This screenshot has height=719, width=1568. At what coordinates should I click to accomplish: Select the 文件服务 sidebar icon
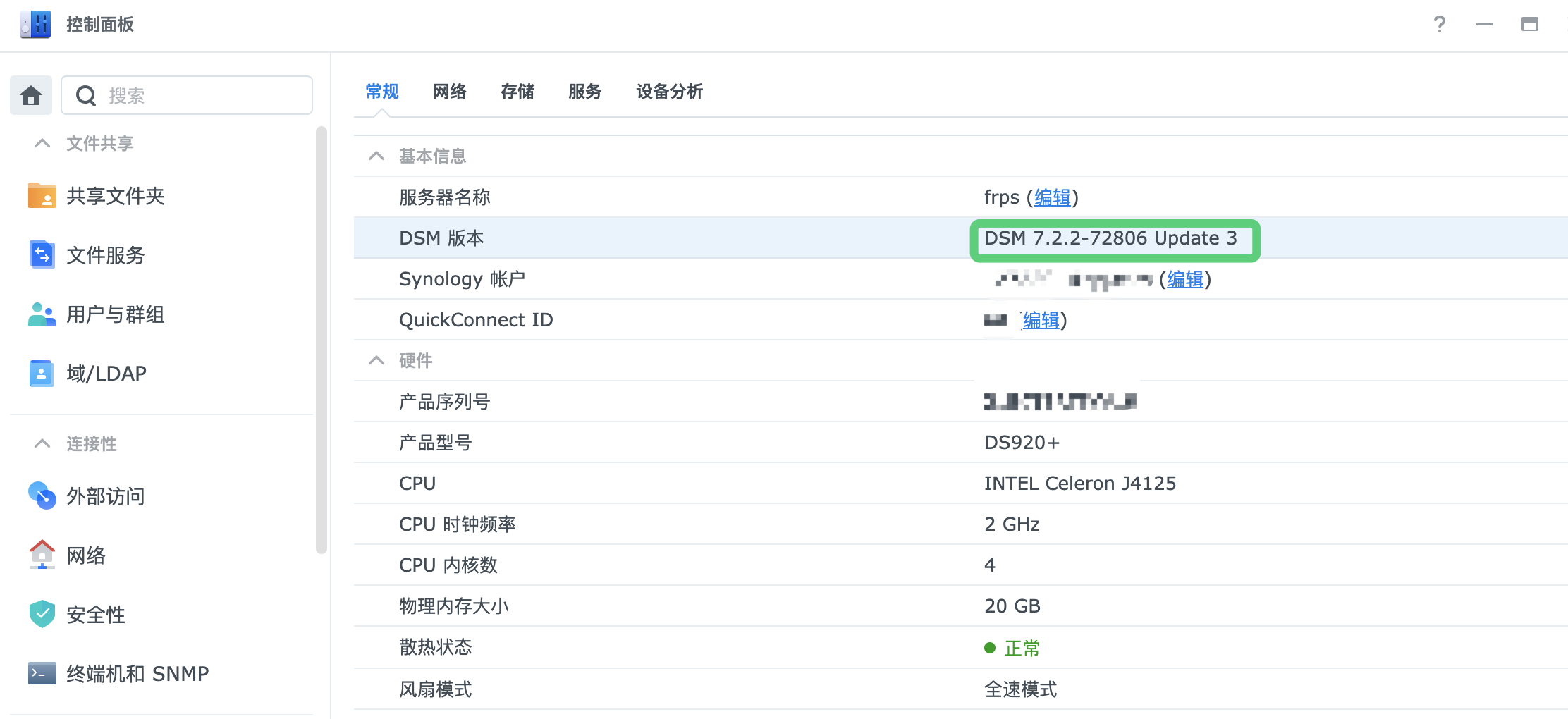(x=42, y=255)
